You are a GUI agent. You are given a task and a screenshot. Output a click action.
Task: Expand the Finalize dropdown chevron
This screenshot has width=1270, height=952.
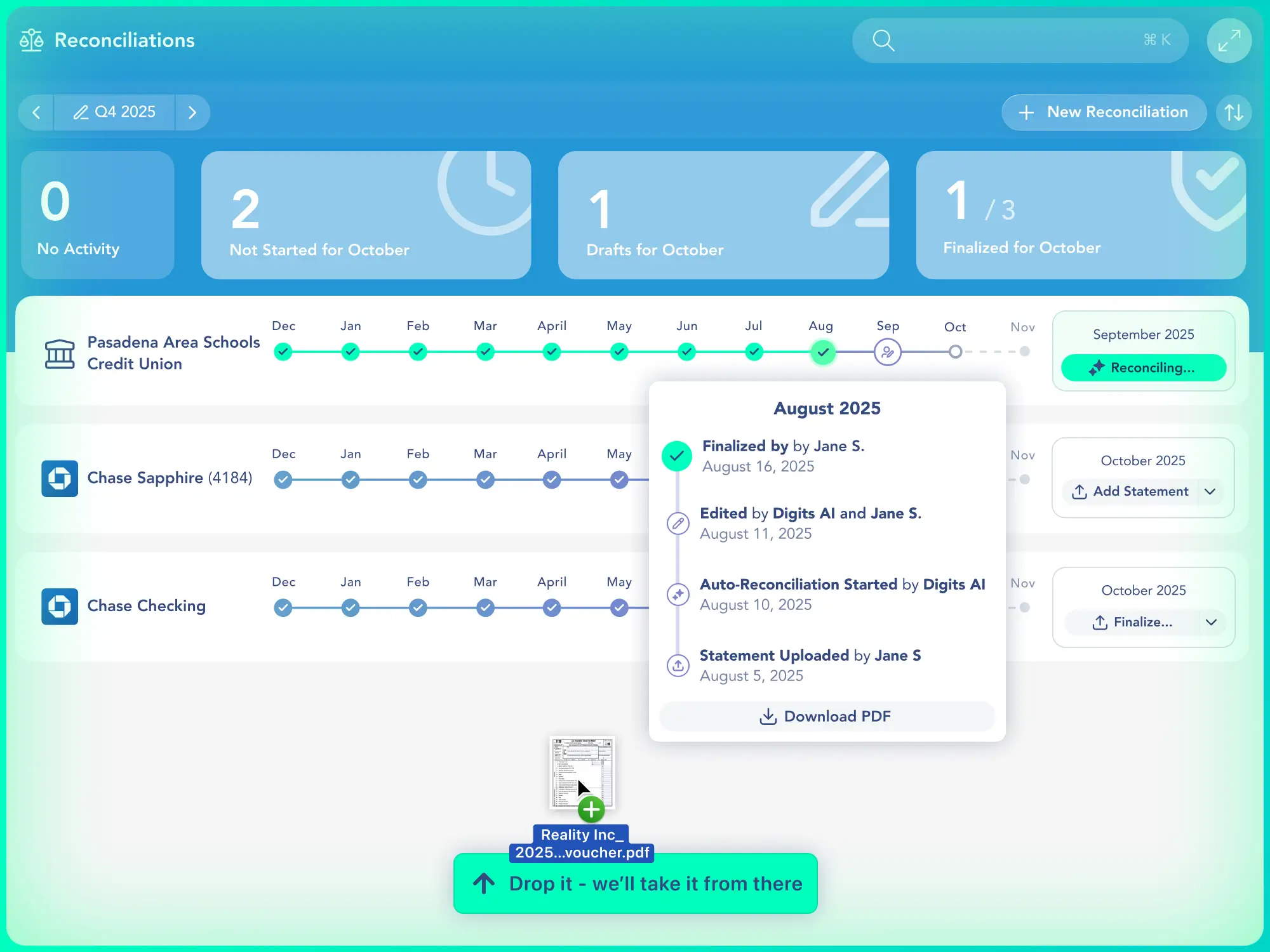click(1211, 623)
